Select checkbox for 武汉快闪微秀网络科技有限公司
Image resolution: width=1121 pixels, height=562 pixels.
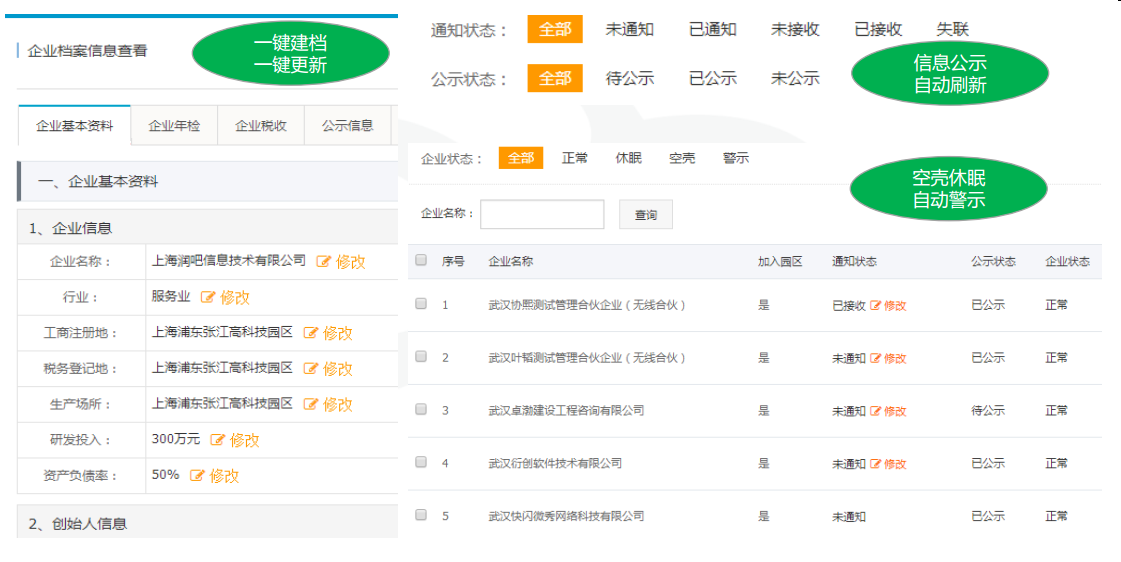pos(421,515)
